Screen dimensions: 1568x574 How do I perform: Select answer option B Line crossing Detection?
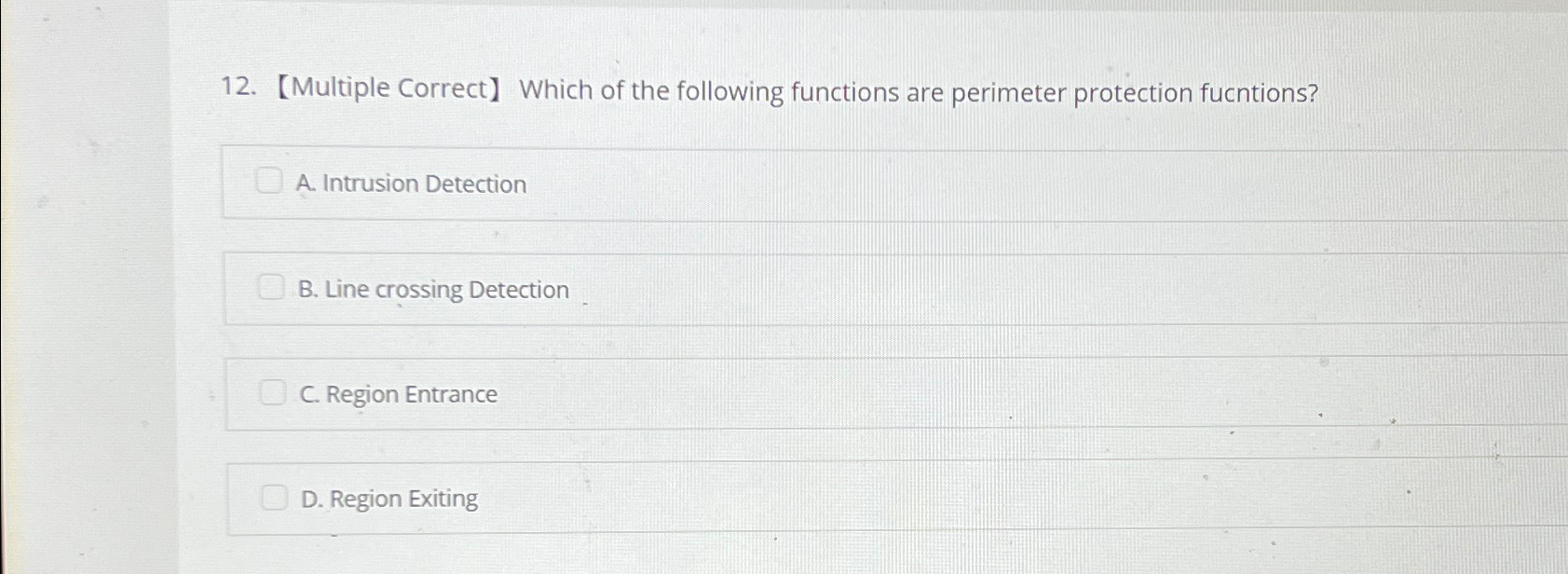pyautogui.click(x=434, y=289)
